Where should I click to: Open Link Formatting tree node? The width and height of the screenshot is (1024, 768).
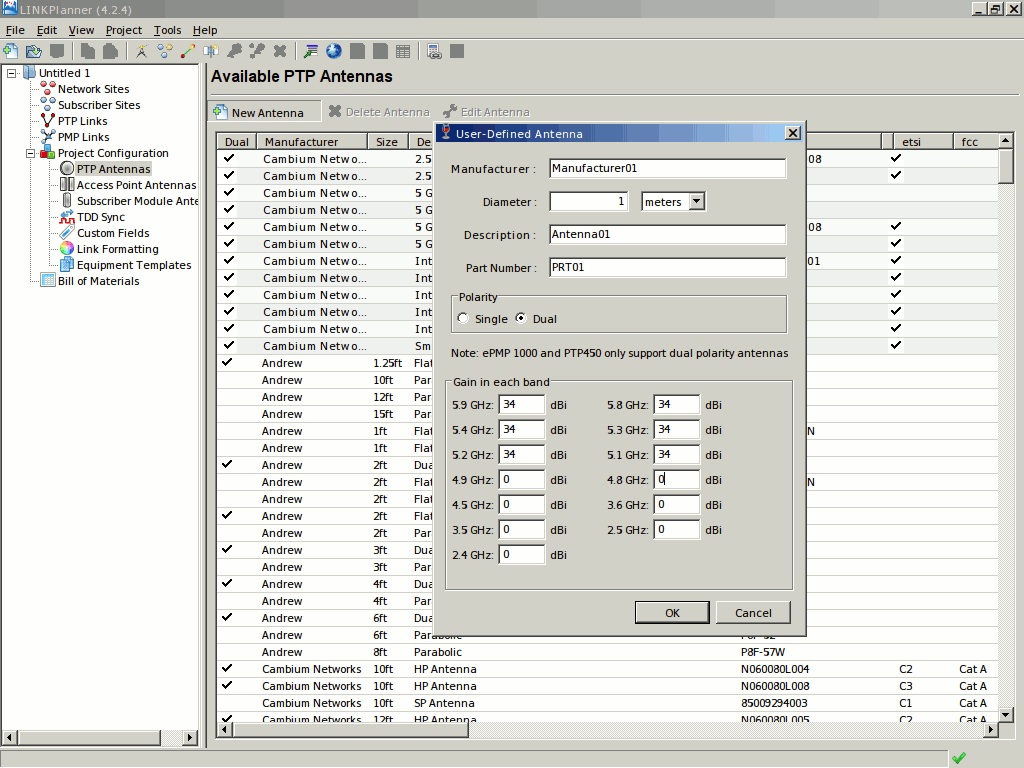pyautogui.click(x=118, y=249)
